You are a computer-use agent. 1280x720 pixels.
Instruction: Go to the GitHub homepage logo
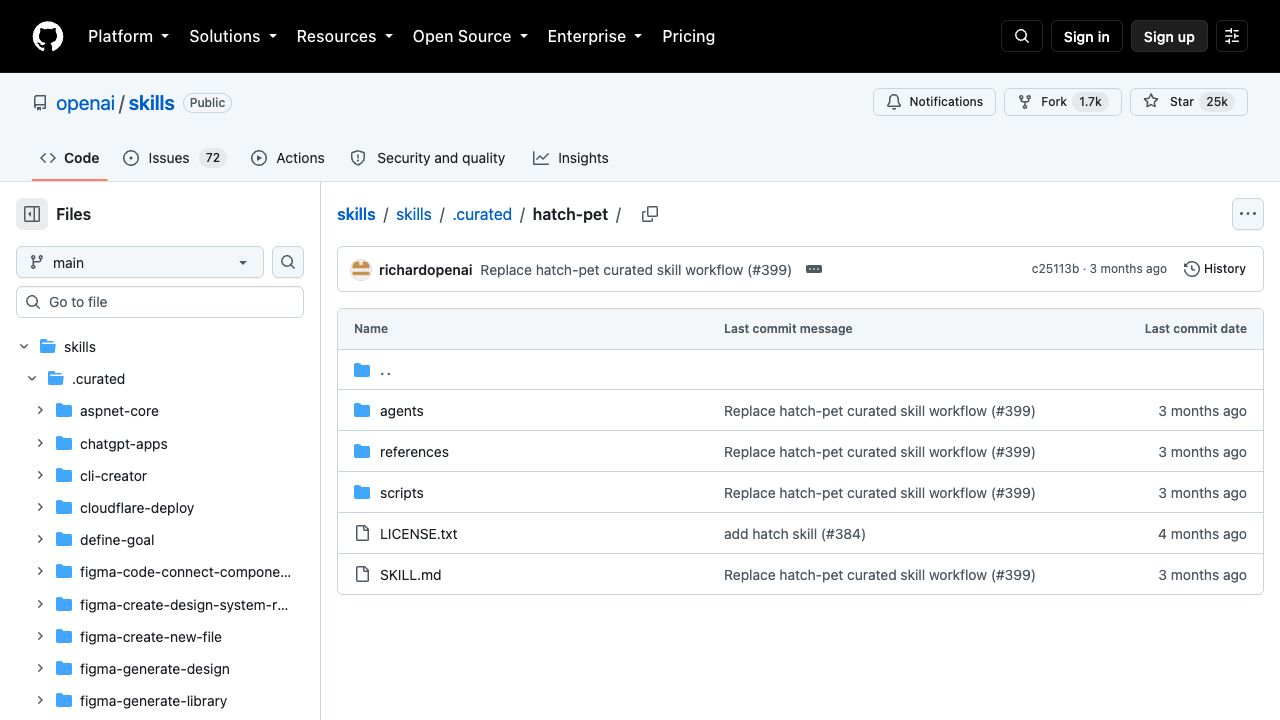[48, 36]
